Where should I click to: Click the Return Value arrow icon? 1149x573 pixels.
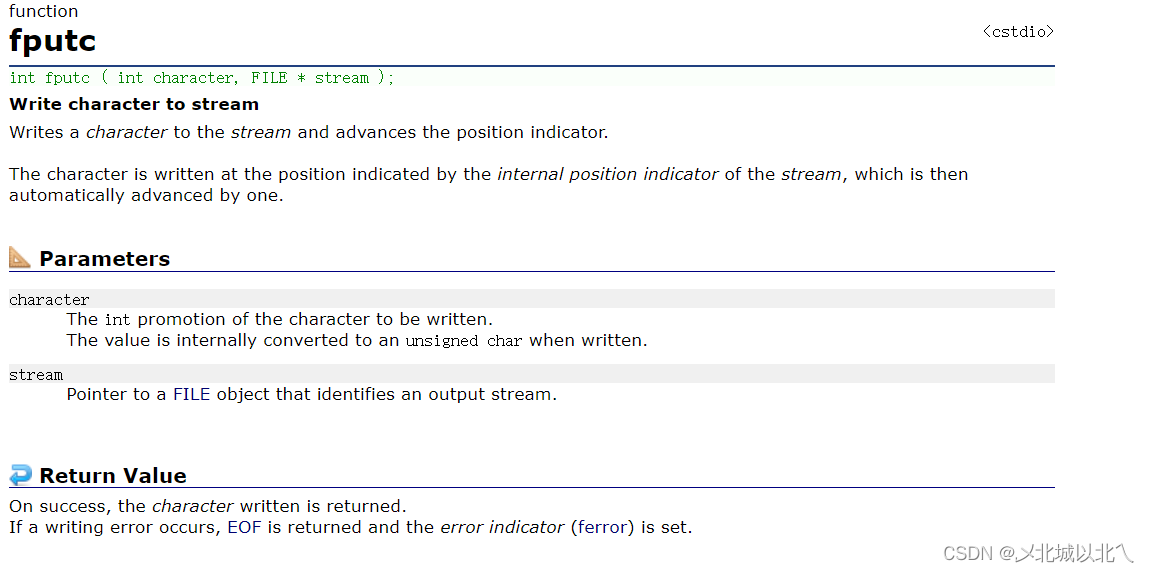point(20,475)
